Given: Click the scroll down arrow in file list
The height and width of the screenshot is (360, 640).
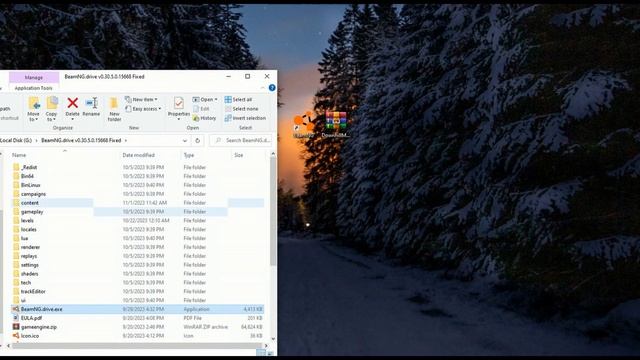Looking at the screenshot, I should pyautogui.click(x=273, y=339).
